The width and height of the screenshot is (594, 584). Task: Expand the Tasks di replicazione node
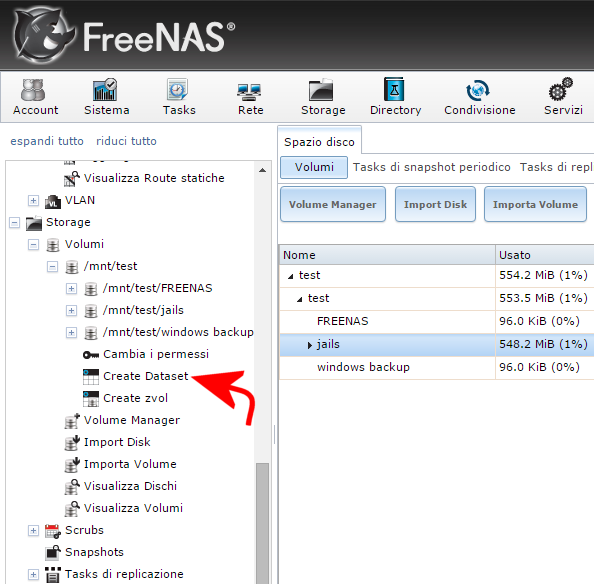coord(33,575)
